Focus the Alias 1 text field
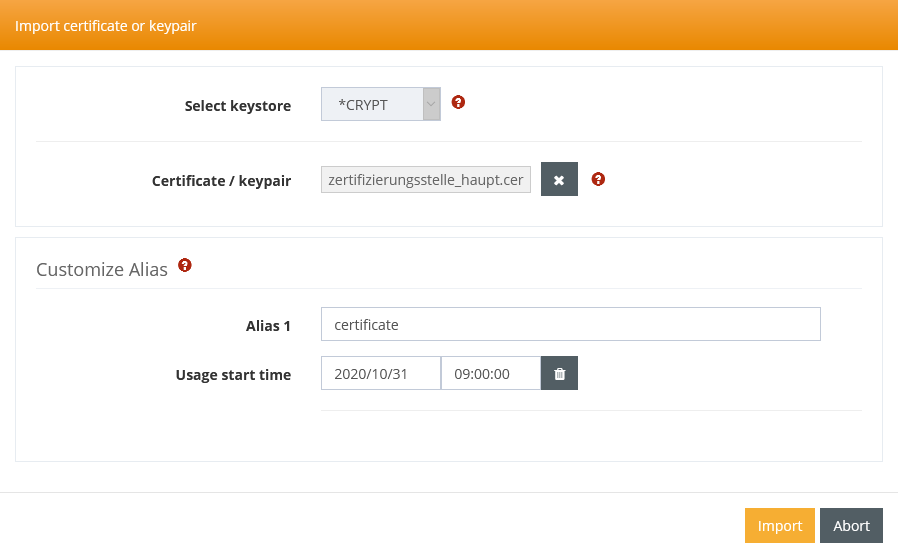Screen dimensions: 898x558 (570, 324)
